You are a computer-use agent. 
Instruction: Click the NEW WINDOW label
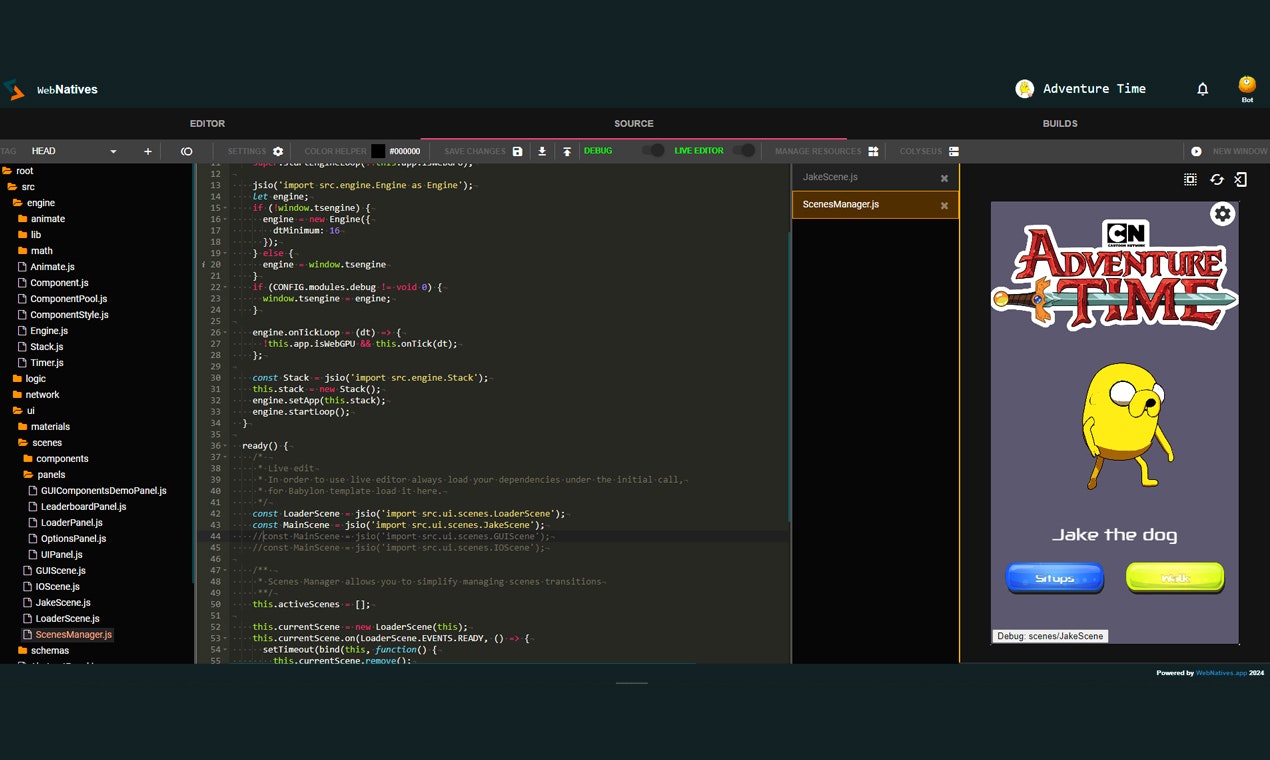coord(1240,151)
